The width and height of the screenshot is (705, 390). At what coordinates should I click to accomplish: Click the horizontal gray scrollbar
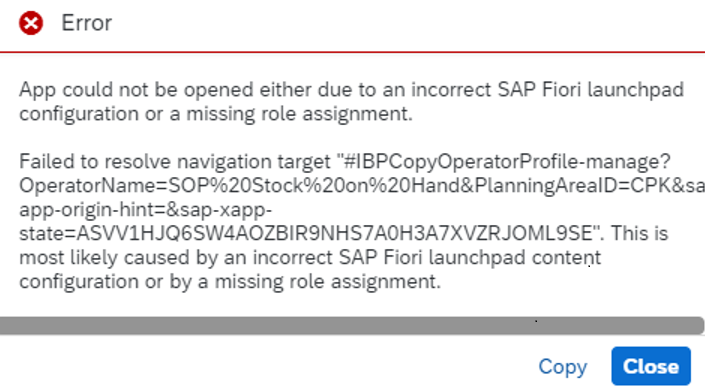pyautogui.click(x=352, y=325)
